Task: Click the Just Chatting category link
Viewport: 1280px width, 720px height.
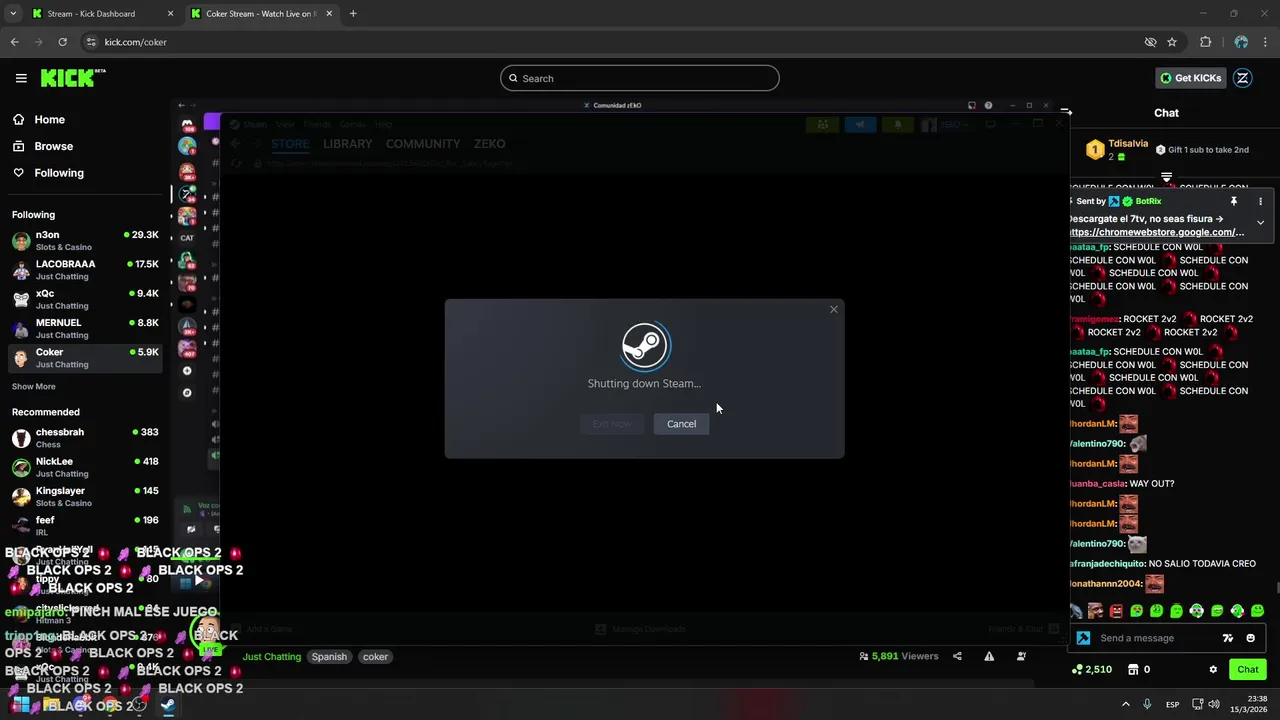Action: (x=272, y=657)
